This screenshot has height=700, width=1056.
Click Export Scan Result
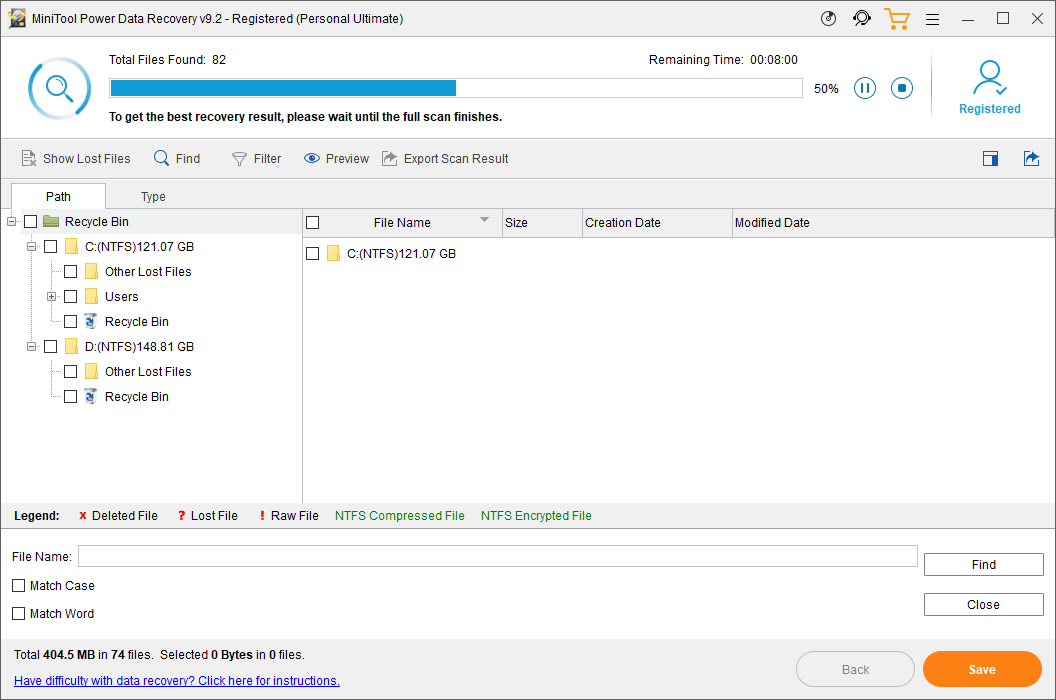pyautogui.click(x=445, y=158)
